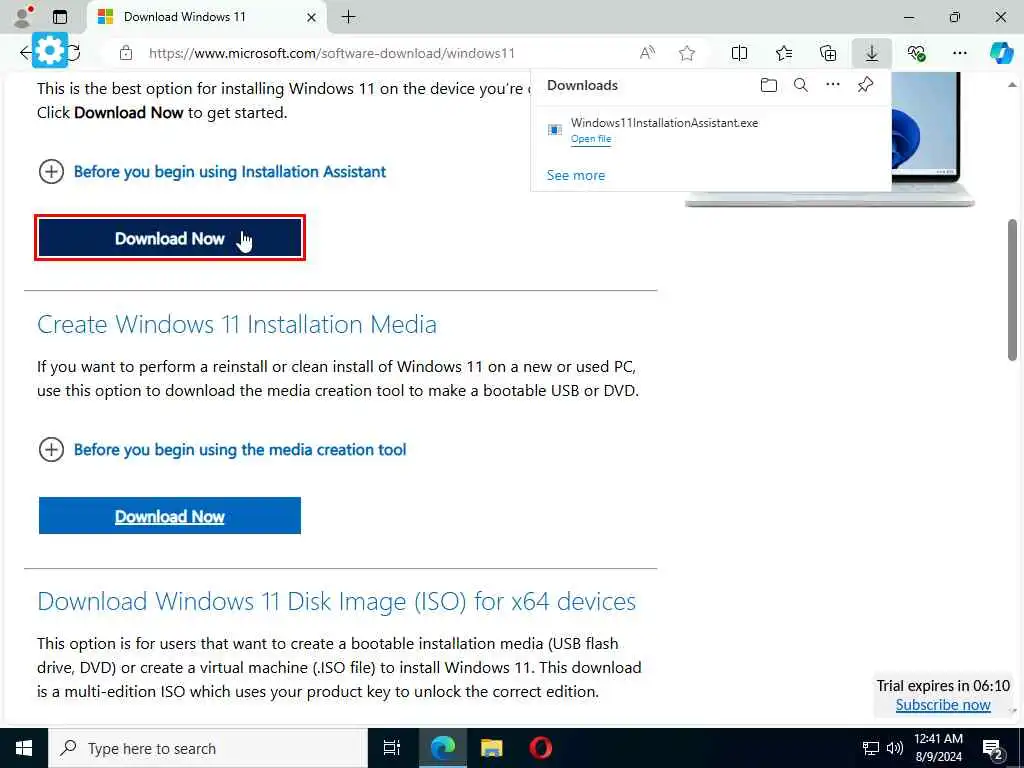Open Edge Settings and more menu
Image resolution: width=1024 pixels, height=768 pixels.
pyautogui.click(x=959, y=54)
